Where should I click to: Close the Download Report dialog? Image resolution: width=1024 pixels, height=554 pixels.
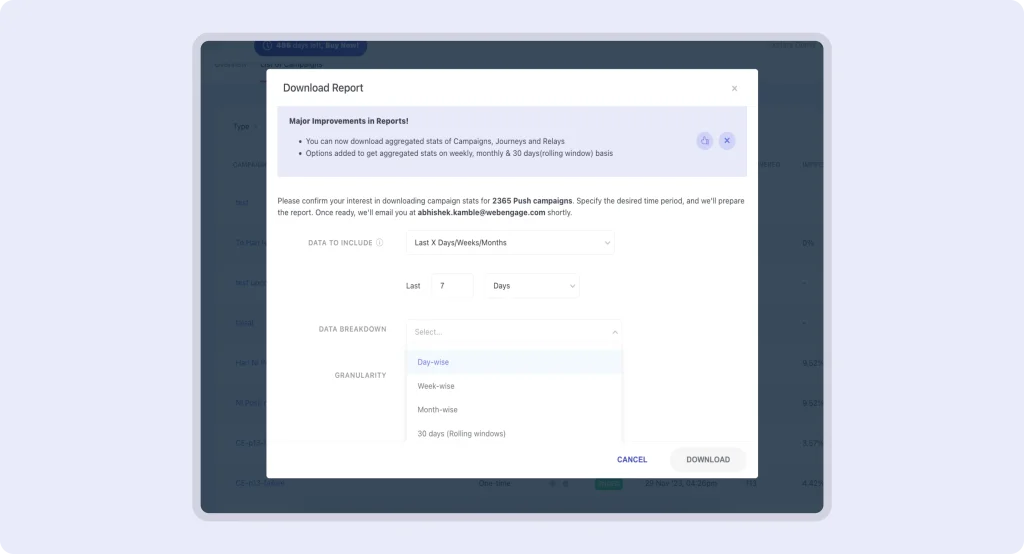tap(734, 88)
